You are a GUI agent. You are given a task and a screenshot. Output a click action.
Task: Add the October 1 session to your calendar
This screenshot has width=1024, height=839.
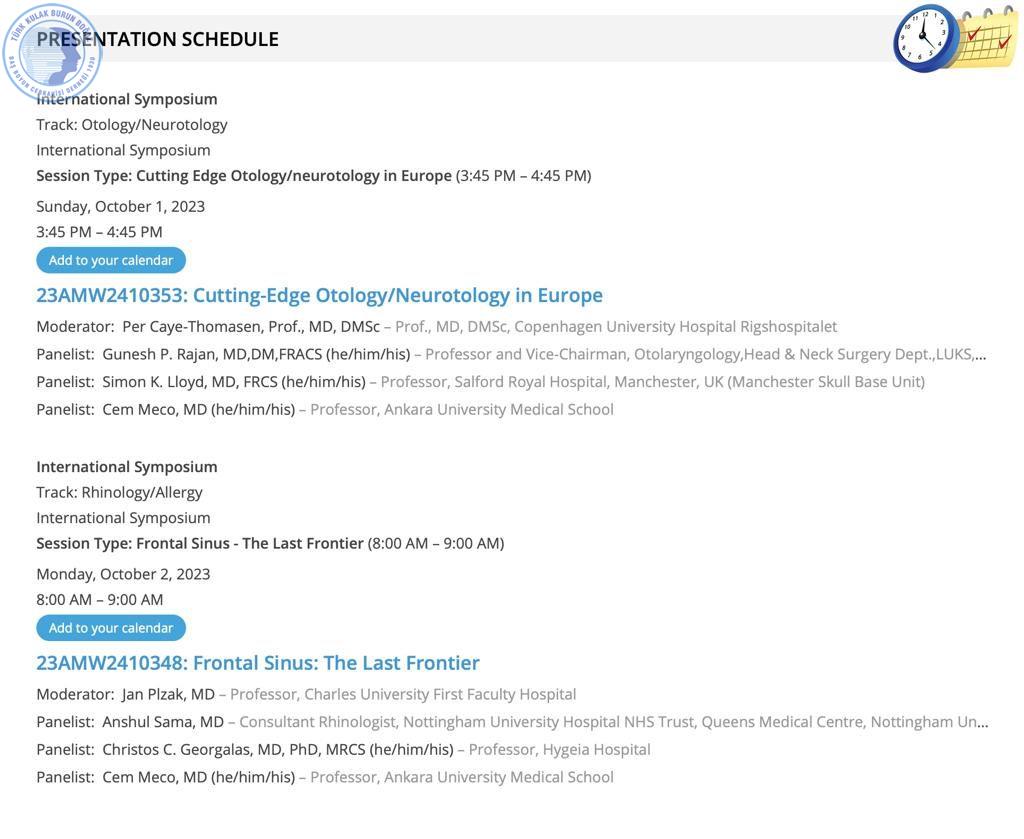(111, 260)
